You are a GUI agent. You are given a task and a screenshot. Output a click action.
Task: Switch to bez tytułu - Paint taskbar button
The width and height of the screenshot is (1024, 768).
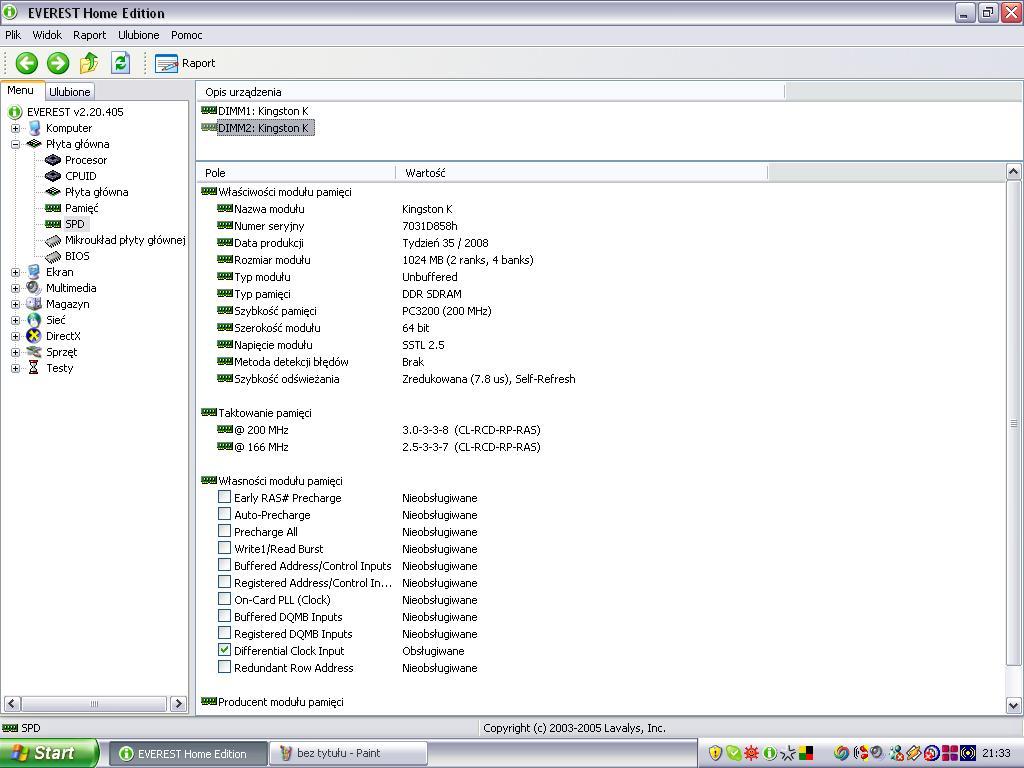tap(347, 753)
